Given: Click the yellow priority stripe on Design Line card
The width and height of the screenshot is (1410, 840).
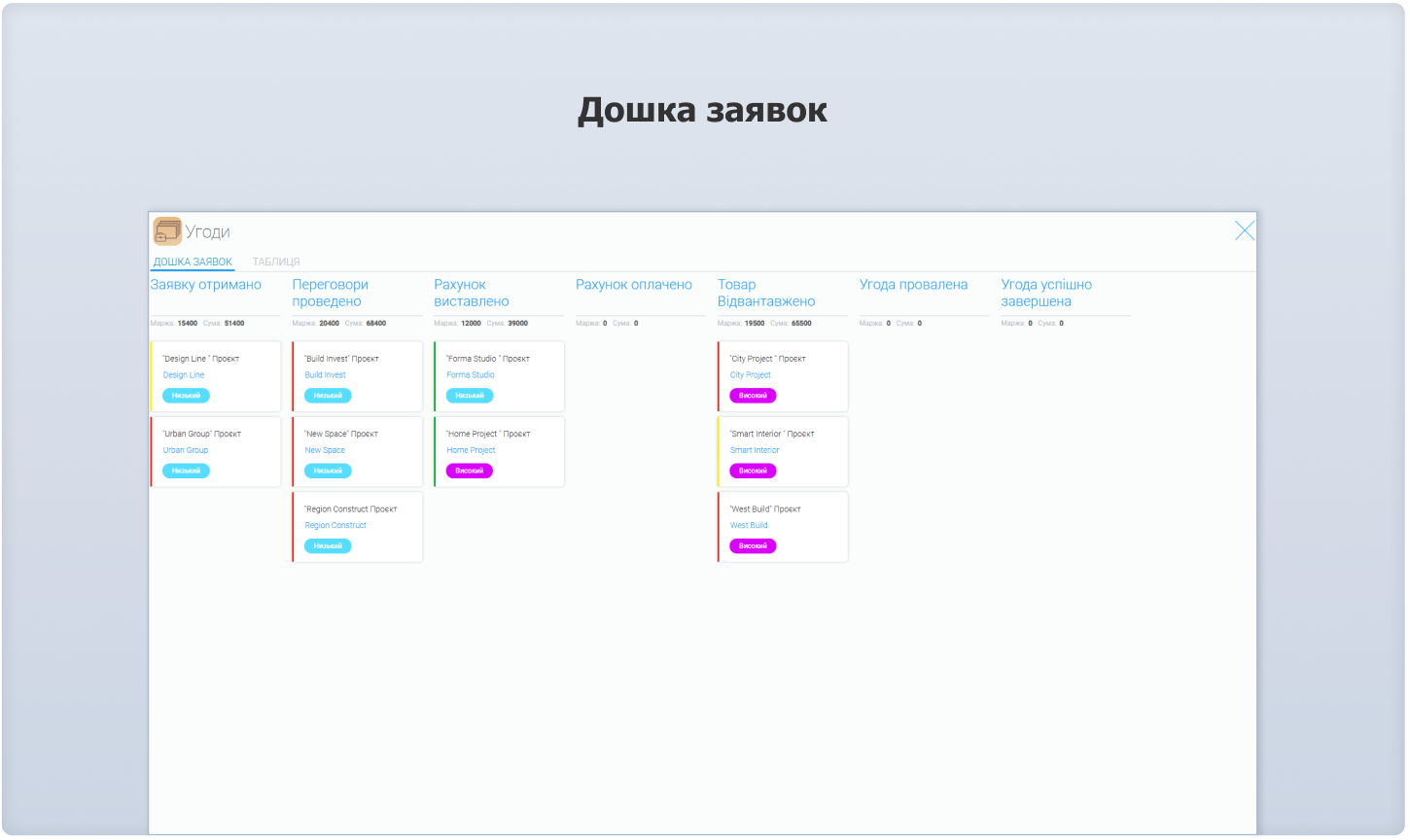Looking at the screenshot, I should (153, 375).
